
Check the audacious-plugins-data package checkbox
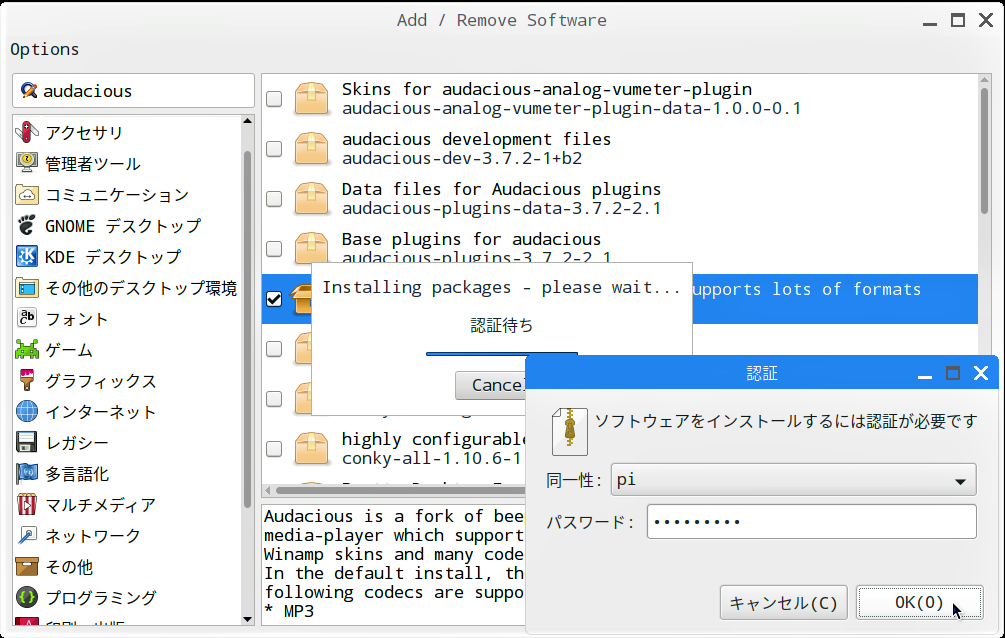(274, 199)
